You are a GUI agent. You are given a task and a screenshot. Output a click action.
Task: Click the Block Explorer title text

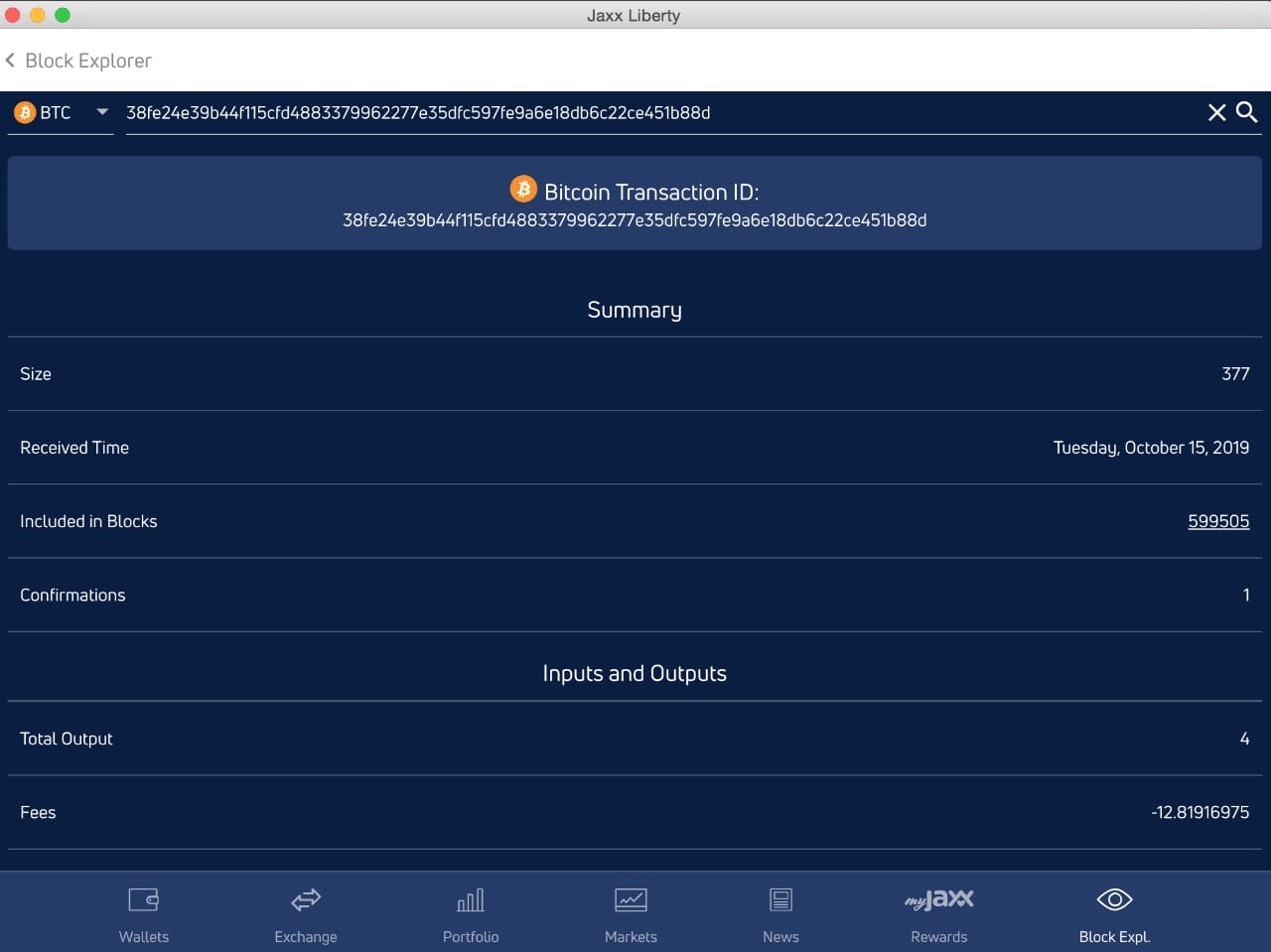(88, 61)
